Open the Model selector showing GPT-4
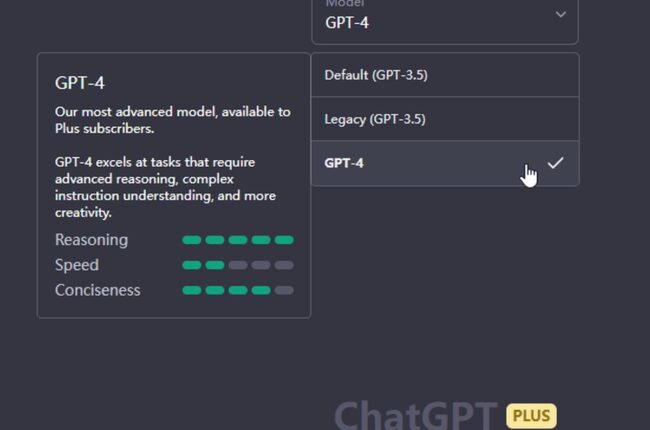The height and width of the screenshot is (430, 650). (444, 21)
